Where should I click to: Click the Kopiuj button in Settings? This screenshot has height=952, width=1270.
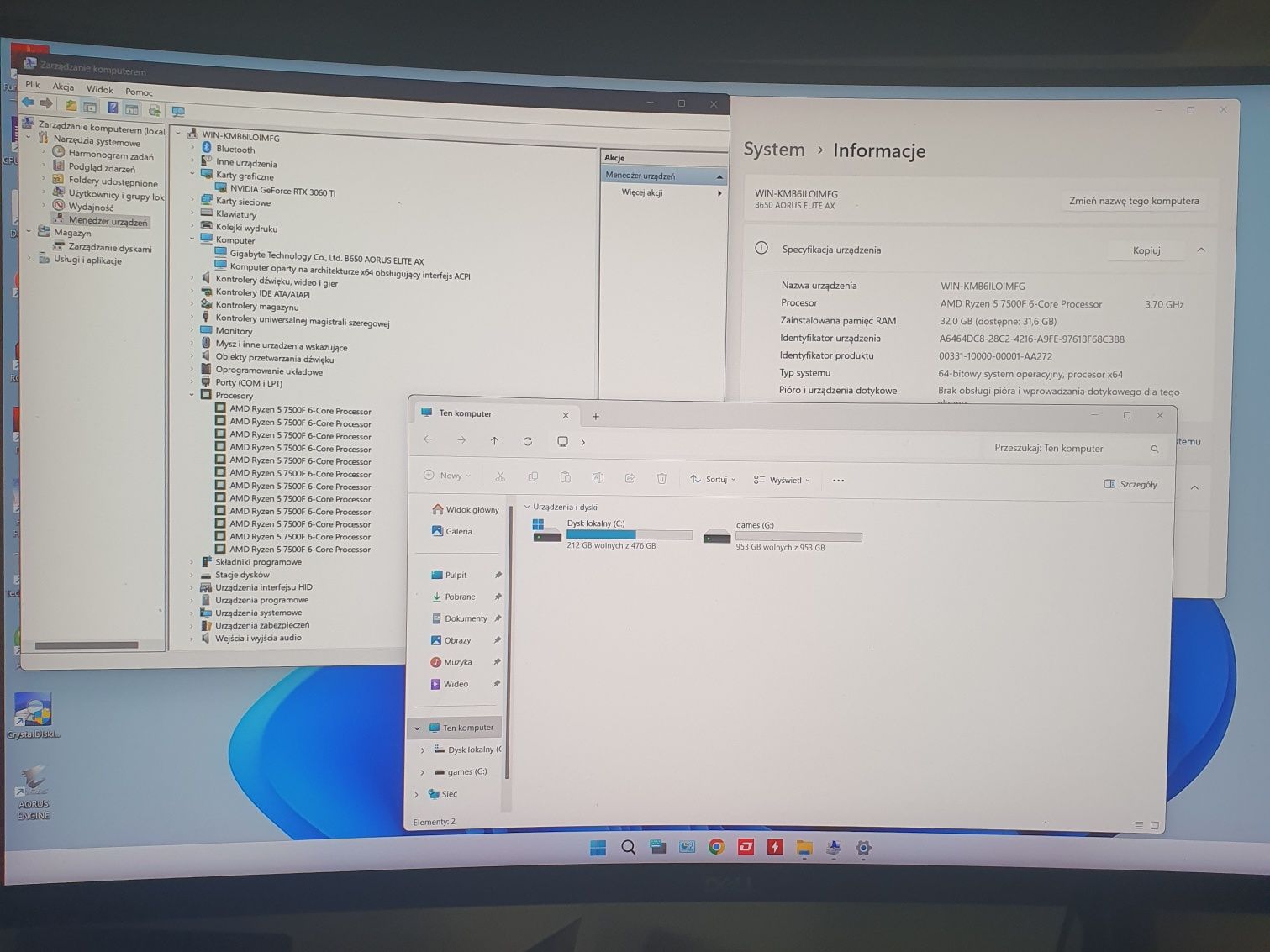click(x=1146, y=250)
